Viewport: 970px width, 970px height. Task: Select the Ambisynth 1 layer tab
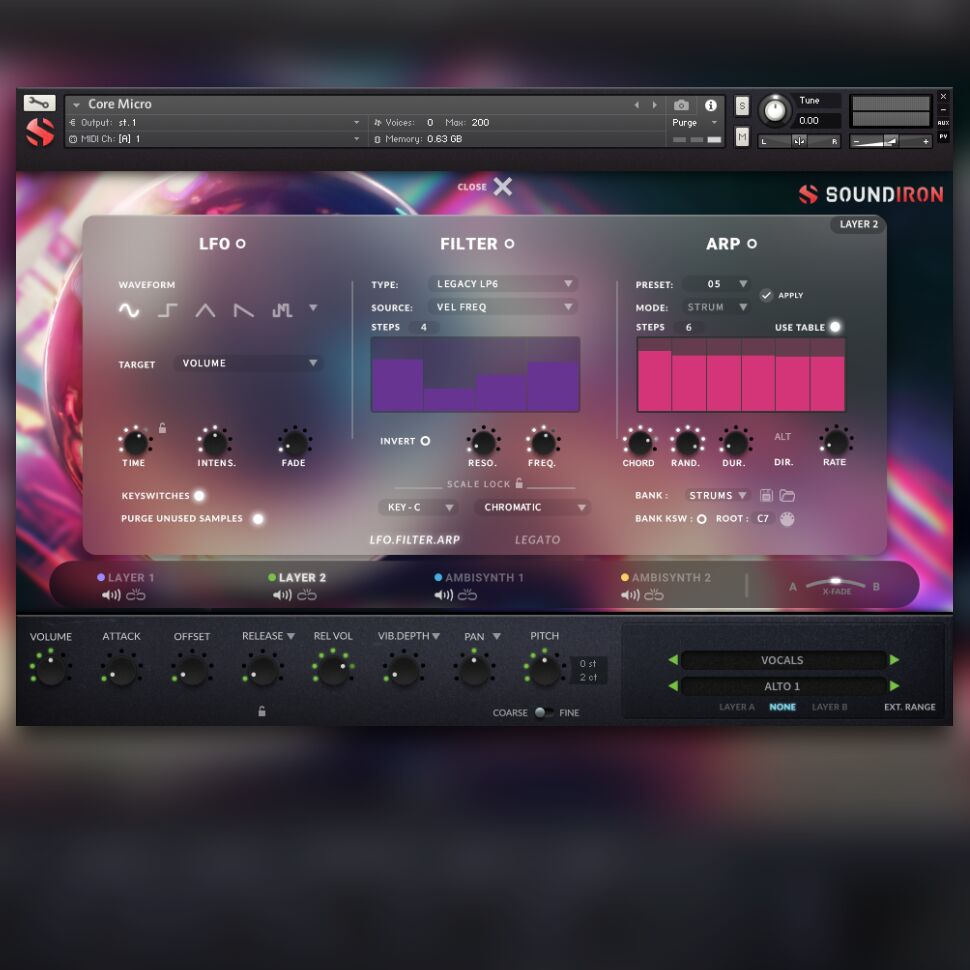point(484,577)
